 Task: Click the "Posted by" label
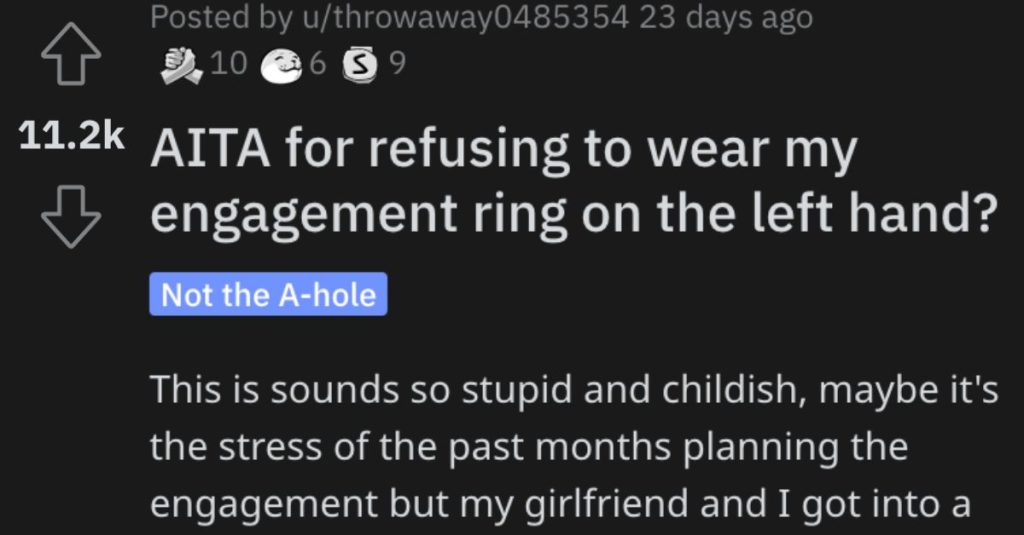click(216, 17)
